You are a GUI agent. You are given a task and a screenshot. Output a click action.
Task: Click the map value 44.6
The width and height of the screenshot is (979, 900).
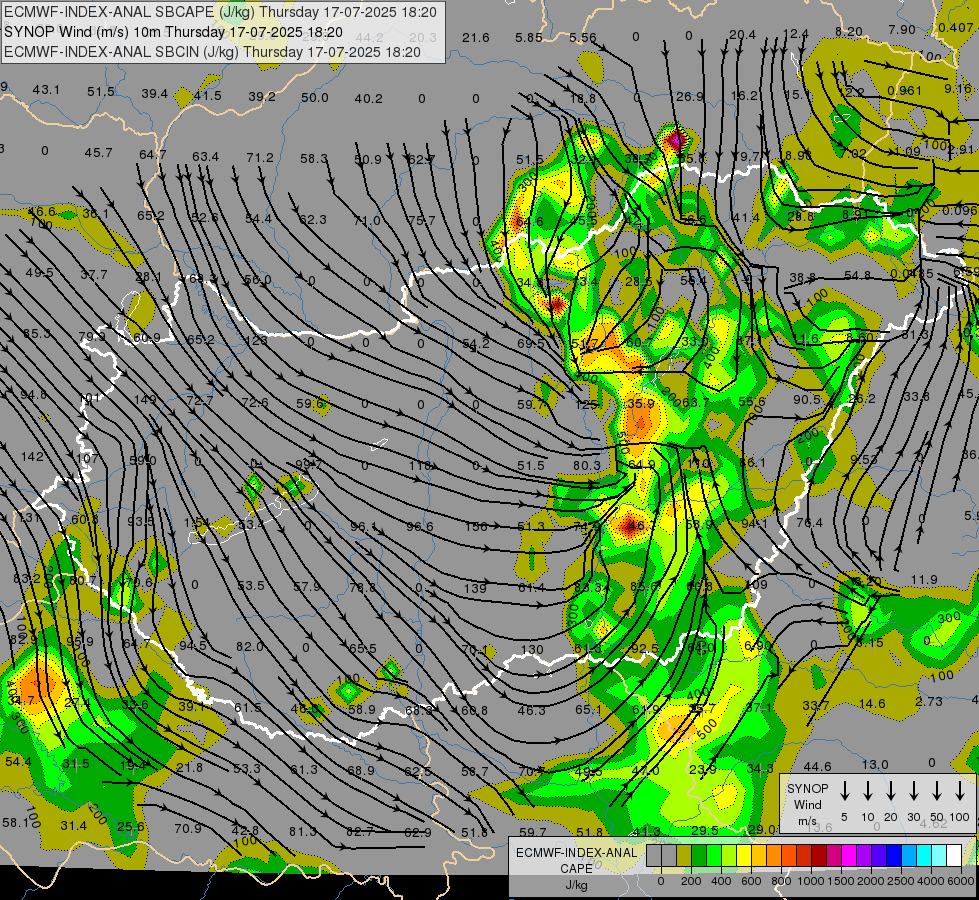point(817,766)
